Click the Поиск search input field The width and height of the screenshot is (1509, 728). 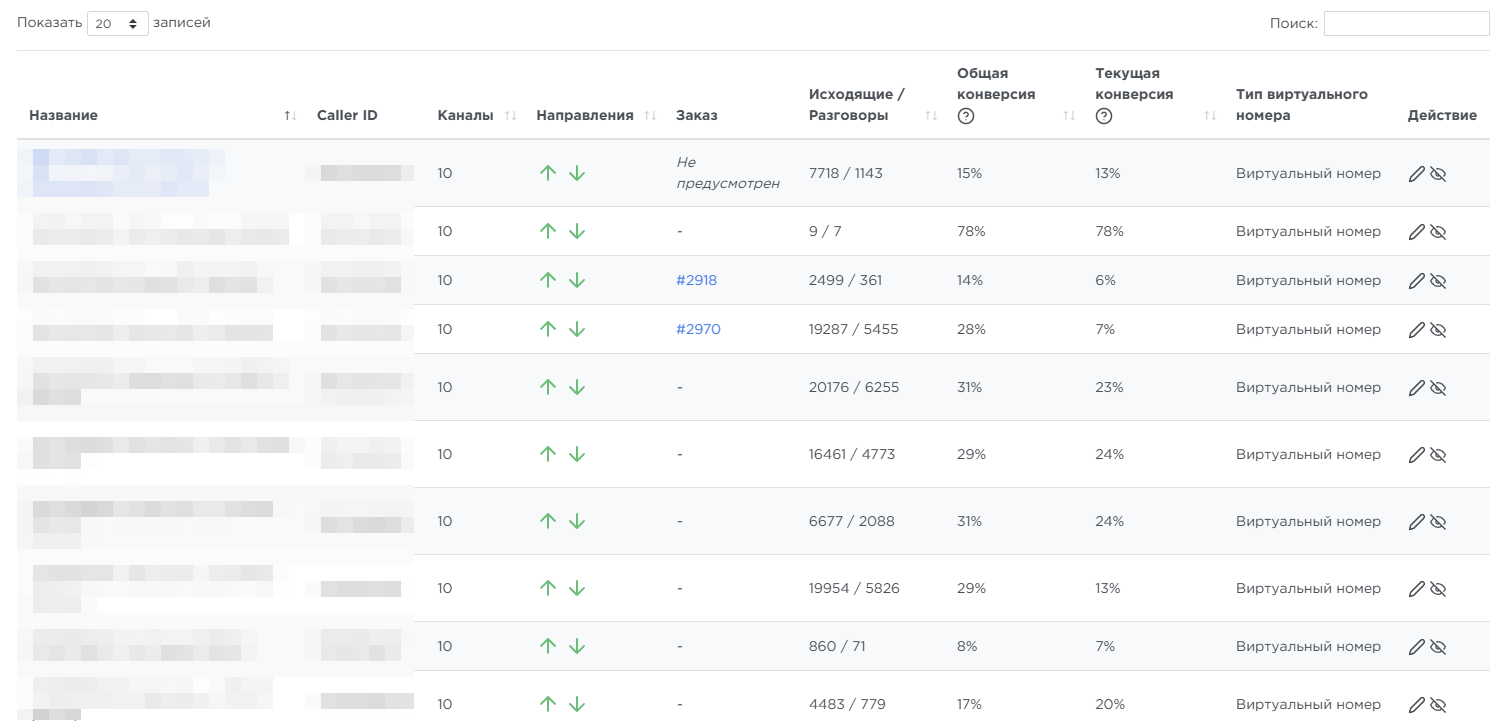tap(1405, 23)
